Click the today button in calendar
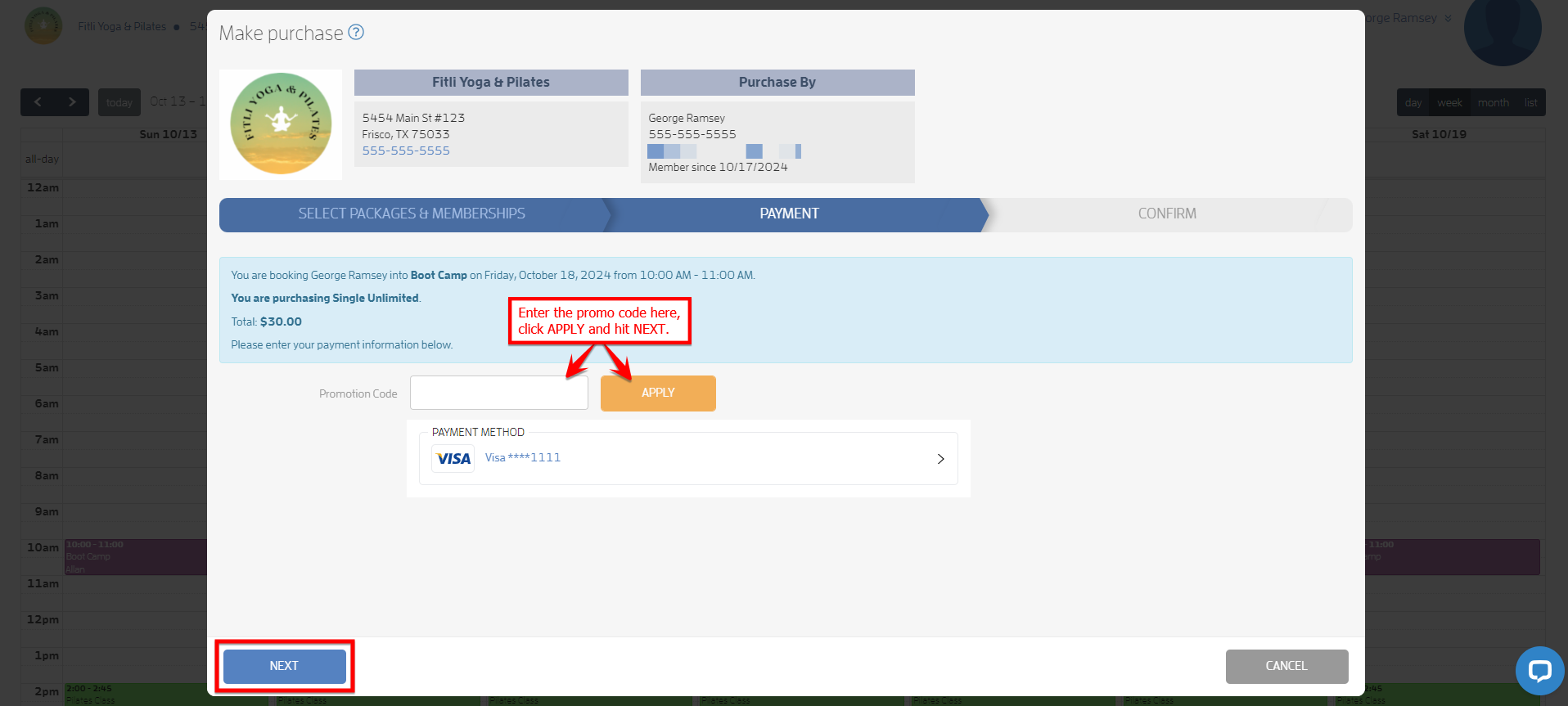 click(119, 102)
